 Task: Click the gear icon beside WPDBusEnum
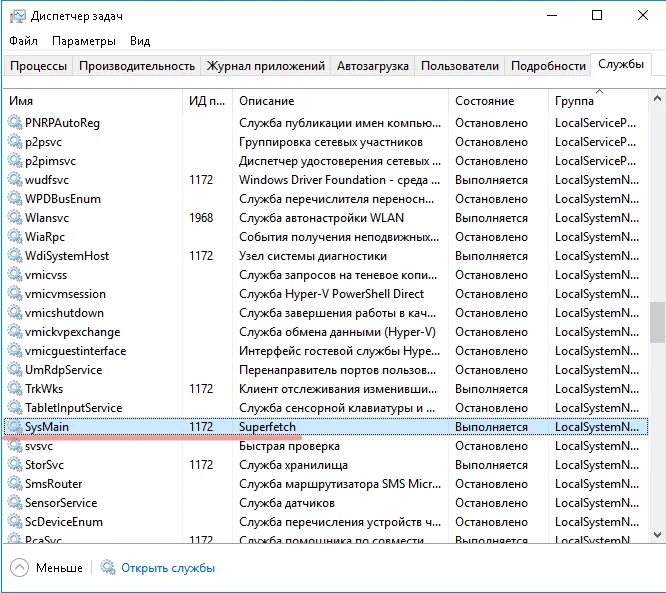(15, 199)
